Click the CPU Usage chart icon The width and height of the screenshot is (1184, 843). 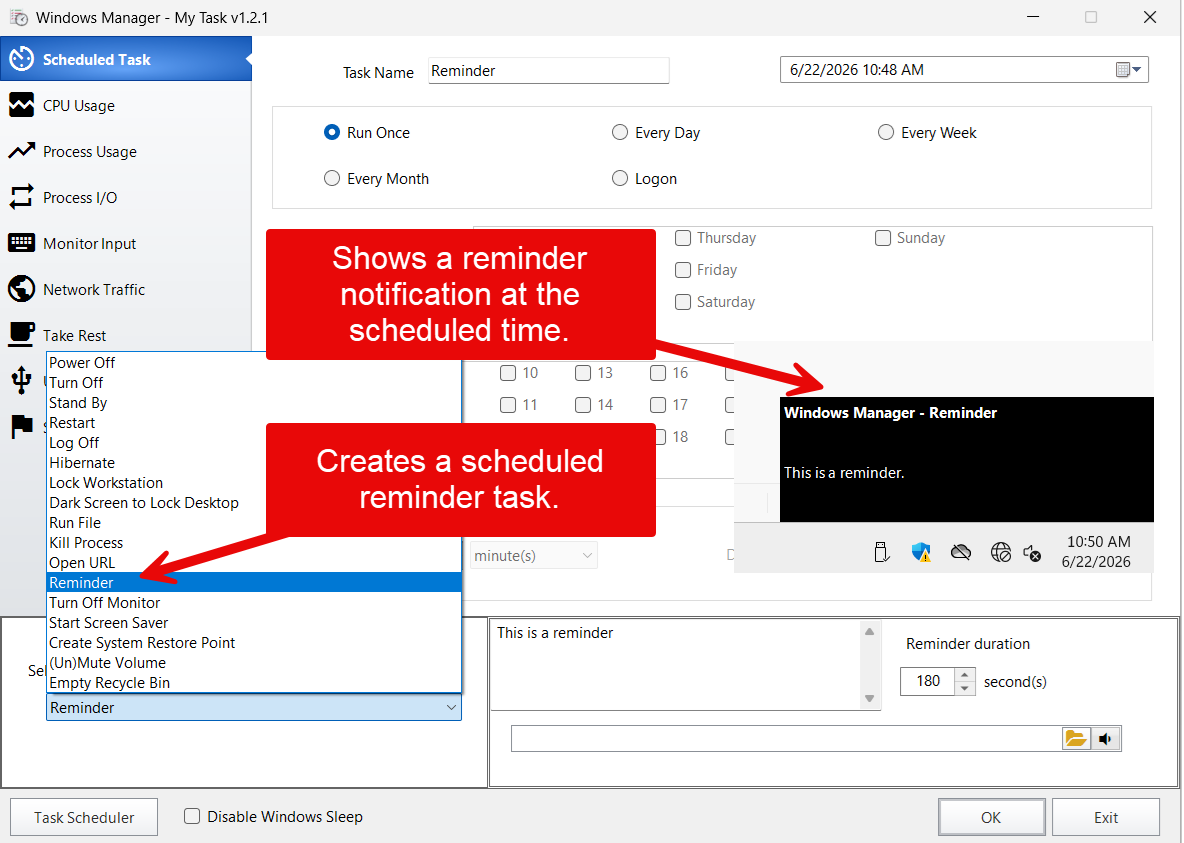(x=21, y=105)
